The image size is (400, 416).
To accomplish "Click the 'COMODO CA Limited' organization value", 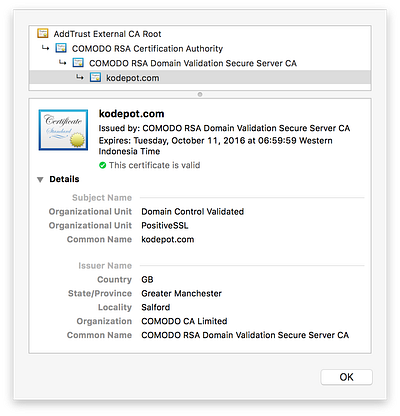I will tap(184, 321).
